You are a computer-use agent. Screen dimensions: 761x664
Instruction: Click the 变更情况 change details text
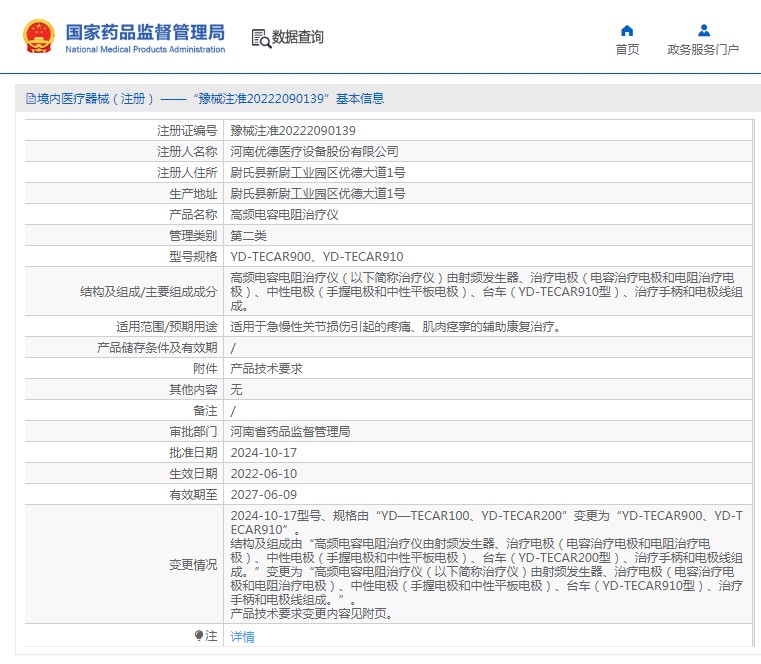click(x=486, y=564)
